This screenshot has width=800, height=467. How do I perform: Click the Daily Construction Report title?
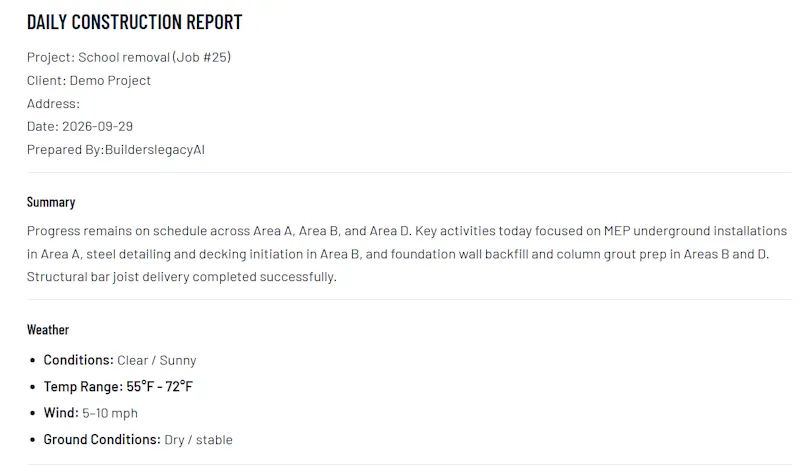pos(134,22)
